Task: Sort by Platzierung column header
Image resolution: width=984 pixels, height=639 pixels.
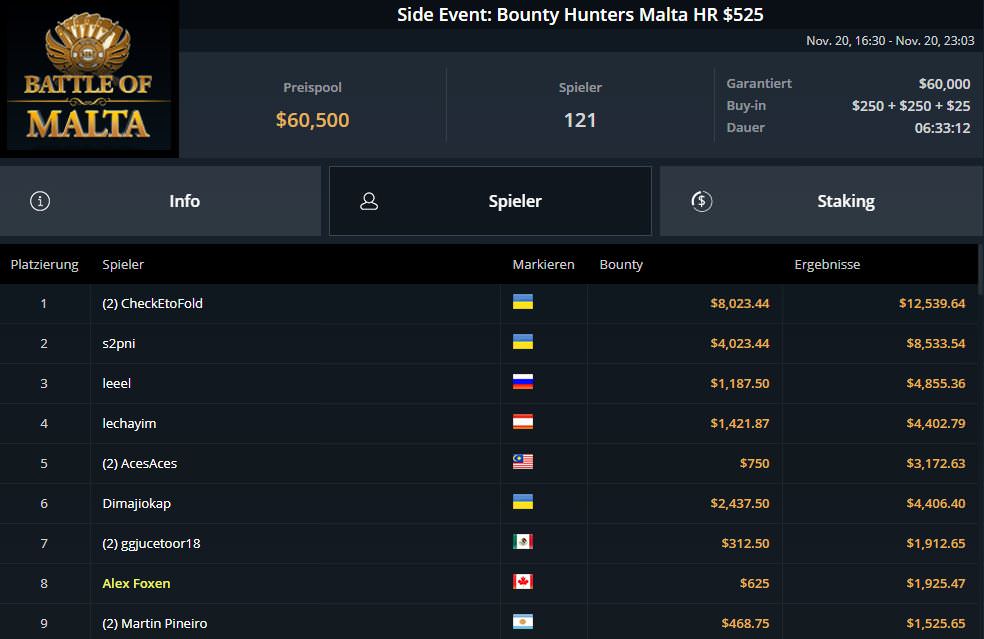Action: click(44, 265)
